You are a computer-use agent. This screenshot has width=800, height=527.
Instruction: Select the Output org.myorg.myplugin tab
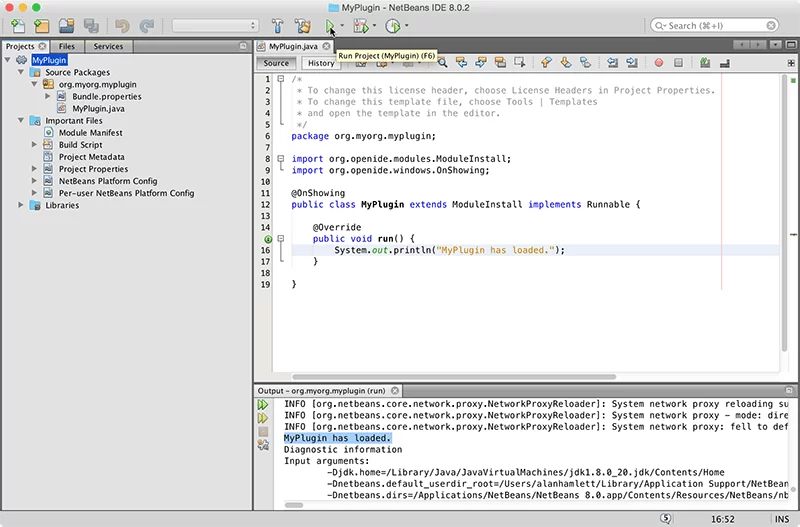coord(321,391)
